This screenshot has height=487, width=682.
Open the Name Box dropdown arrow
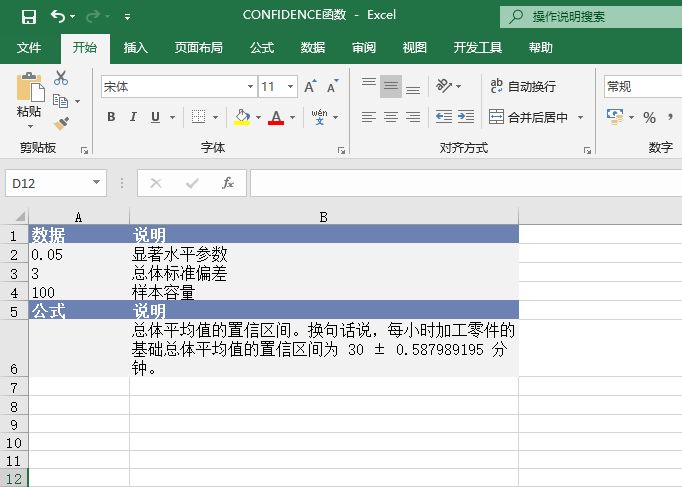(x=97, y=183)
